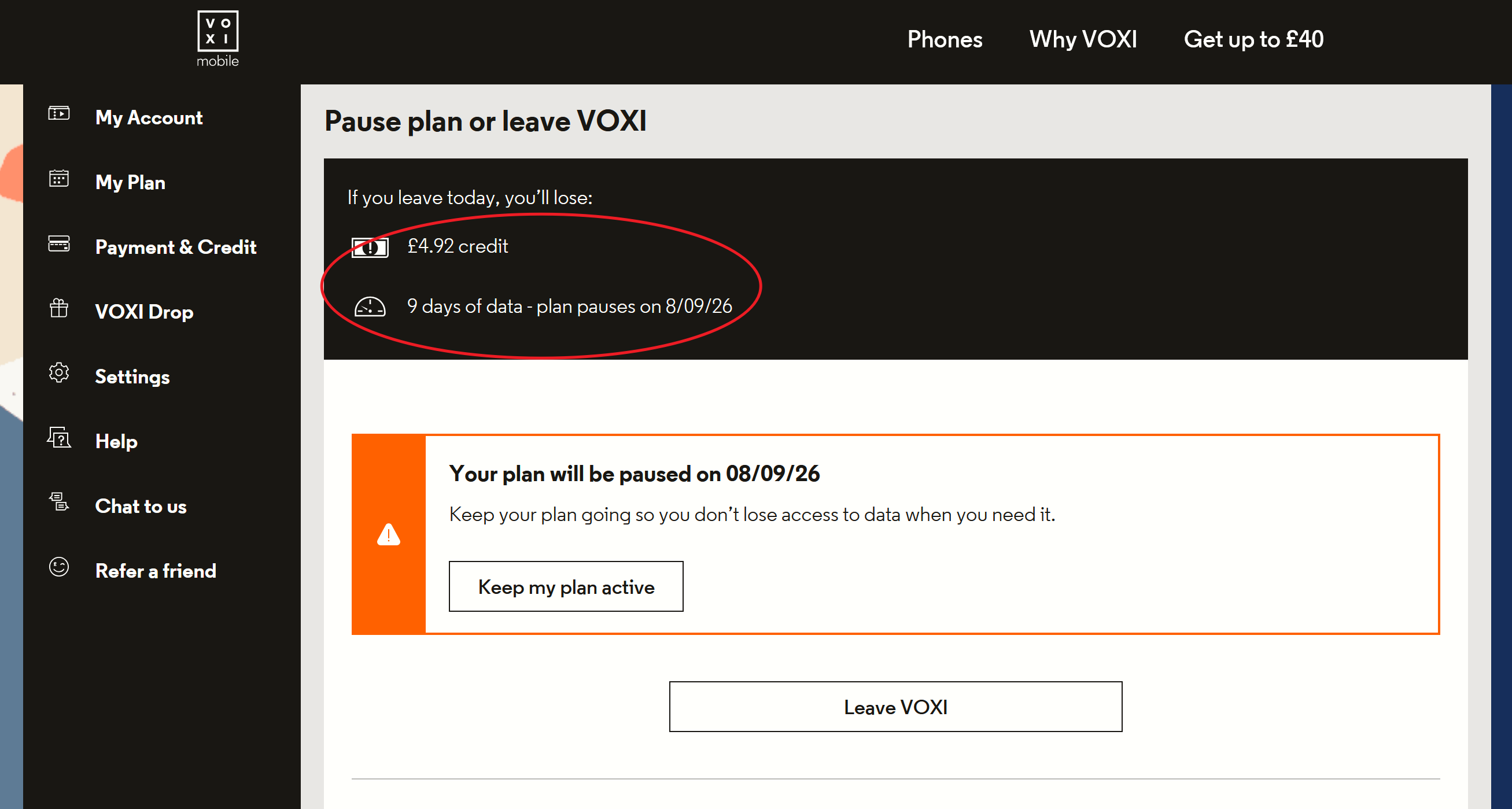Viewport: 1512px width, 809px height.
Task: Click the orange warning triangle icon
Action: click(x=388, y=534)
